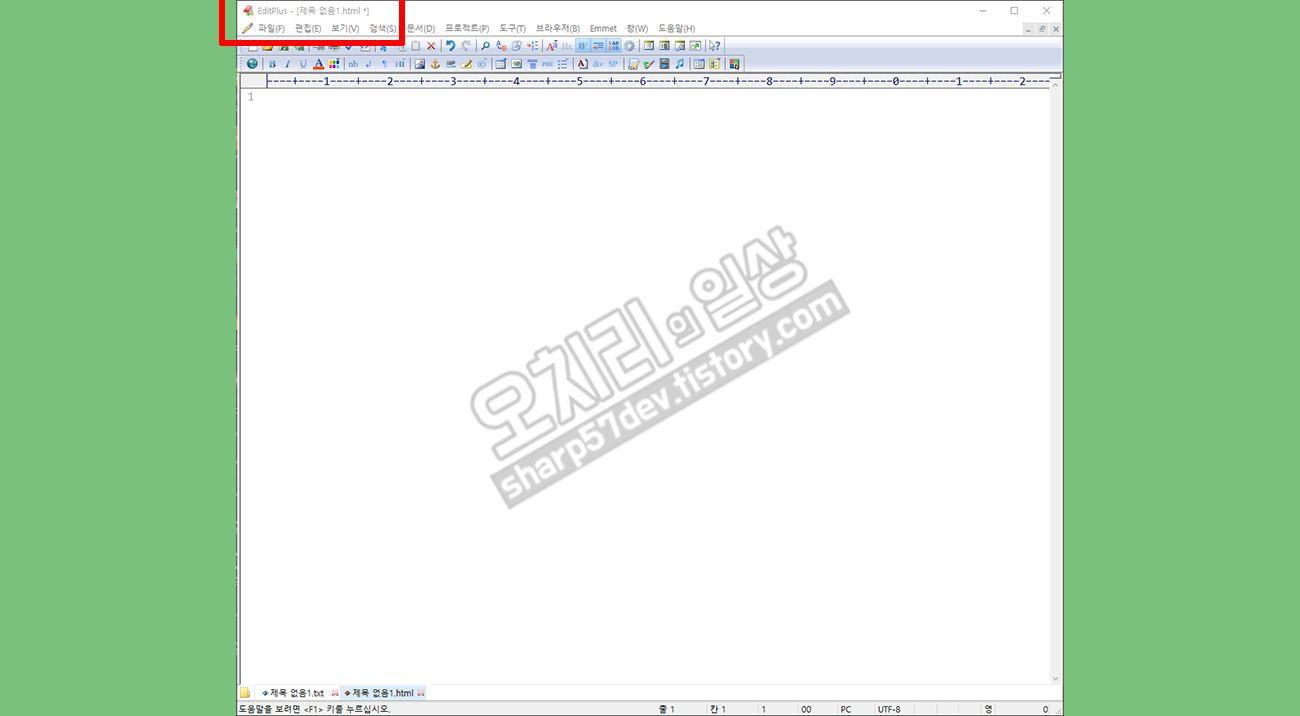Open the Emmet menu
The height and width of the screenshot is (716, 1300).
coord(603,28)
